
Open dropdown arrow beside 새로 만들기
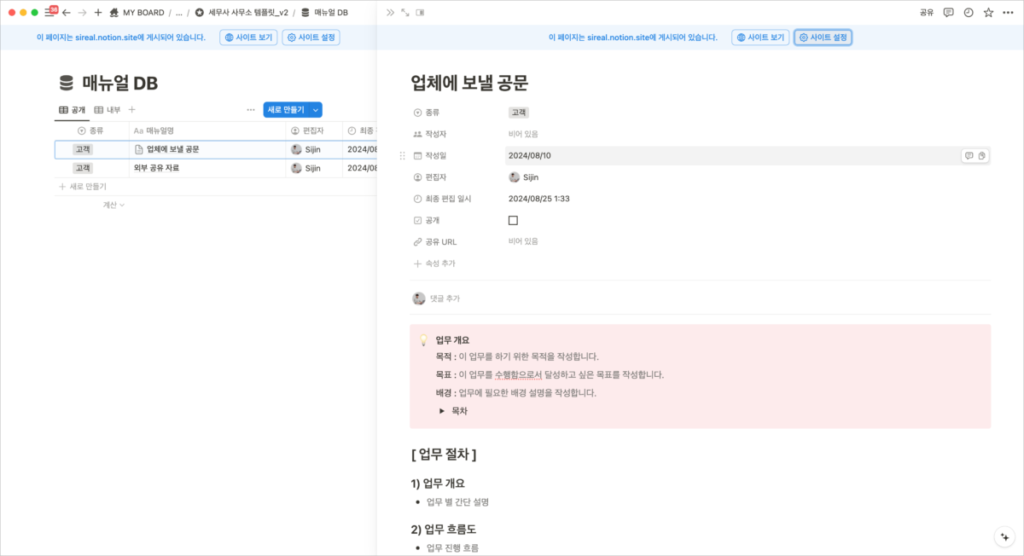315,110
